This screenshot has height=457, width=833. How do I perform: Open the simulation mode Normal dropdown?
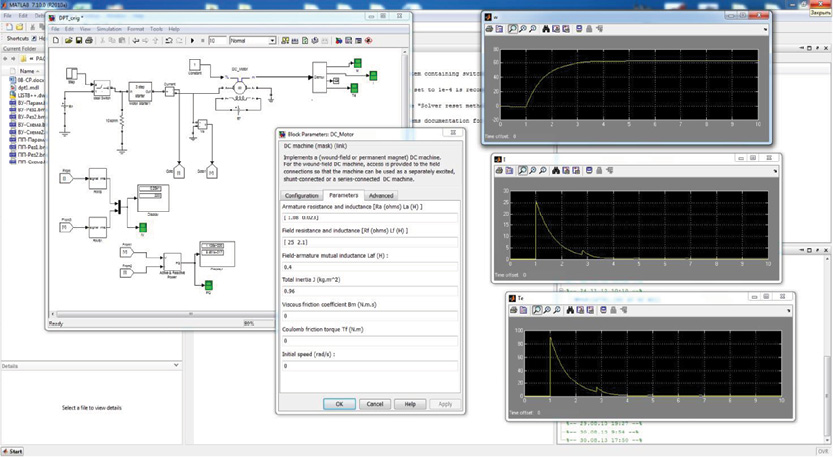(x=272, y=40)
